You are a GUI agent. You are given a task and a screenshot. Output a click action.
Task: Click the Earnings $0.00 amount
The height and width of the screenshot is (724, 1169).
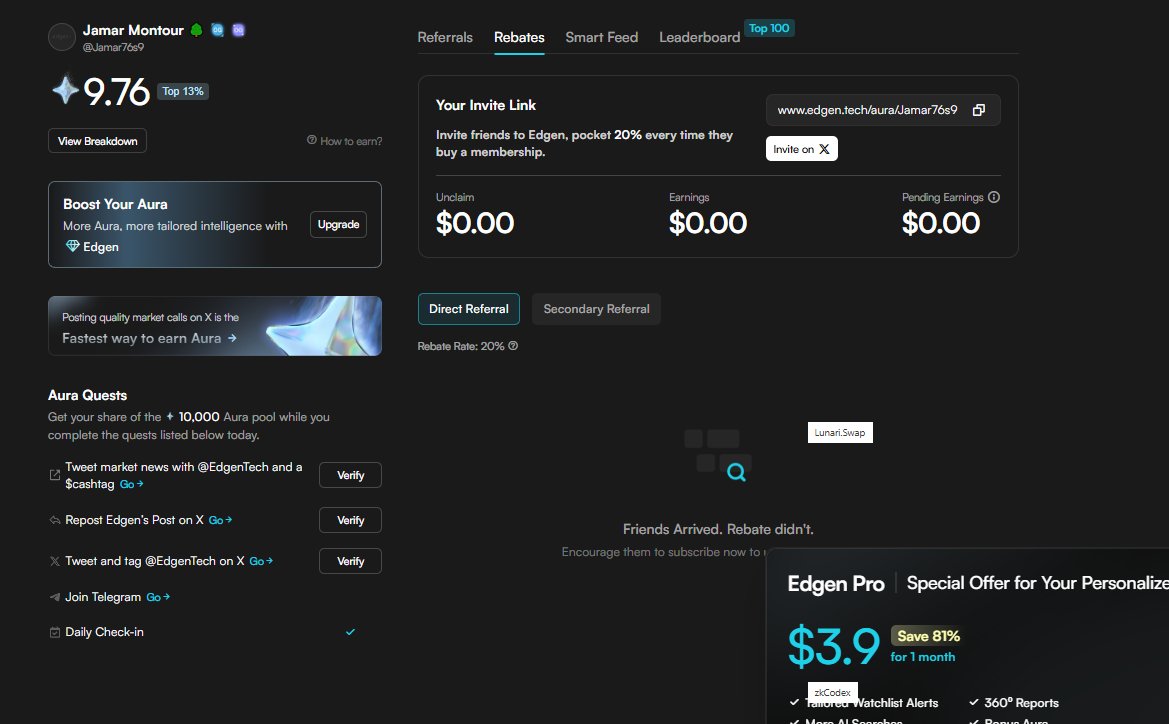click(708, 223)
